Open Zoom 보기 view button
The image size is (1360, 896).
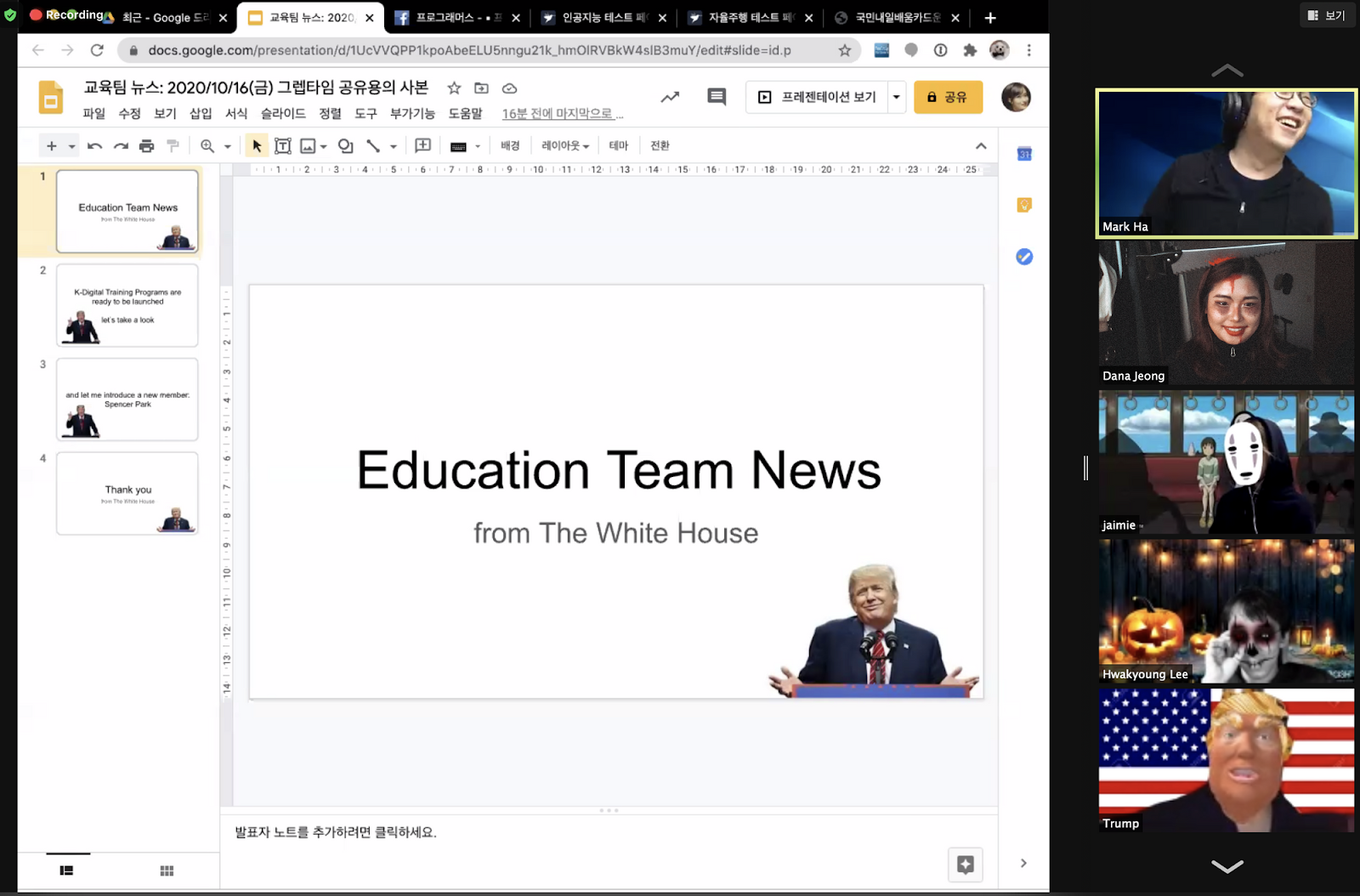[1327, 15]
